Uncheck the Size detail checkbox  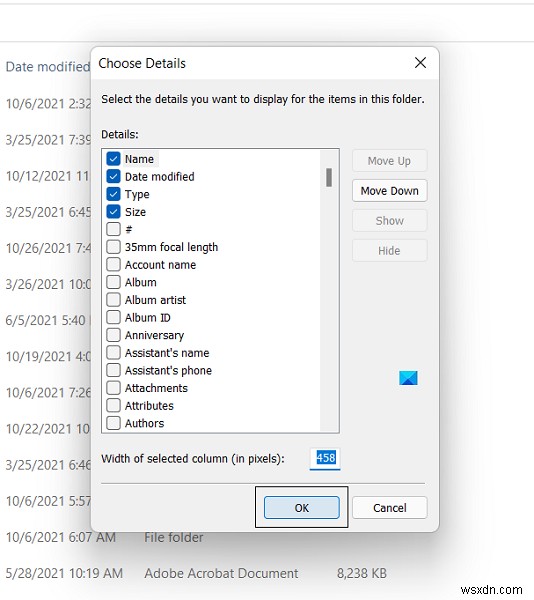113,211
